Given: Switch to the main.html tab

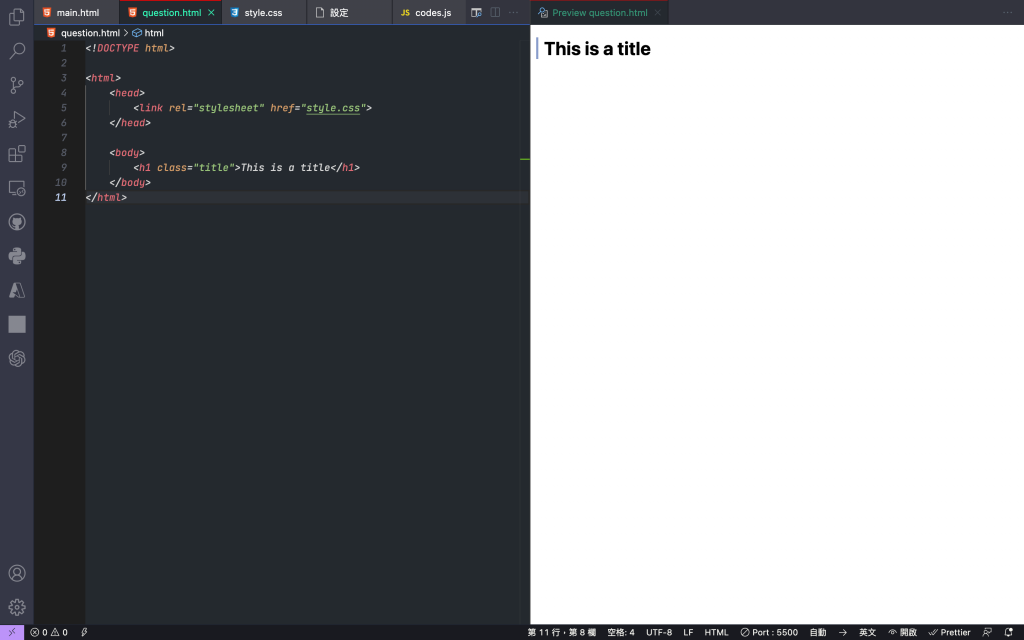Looking at the screenshot, I should pyautogui.click(x=76, y=12).
